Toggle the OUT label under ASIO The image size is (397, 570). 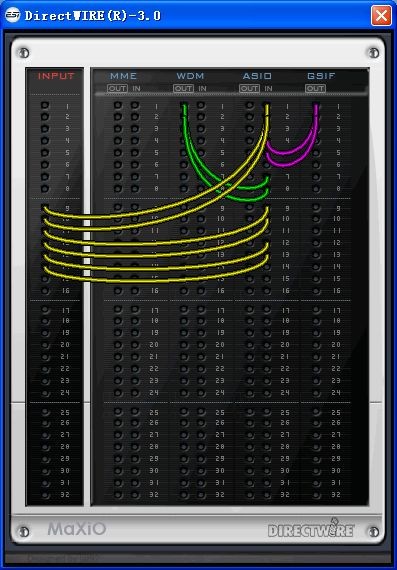(249, 88)
